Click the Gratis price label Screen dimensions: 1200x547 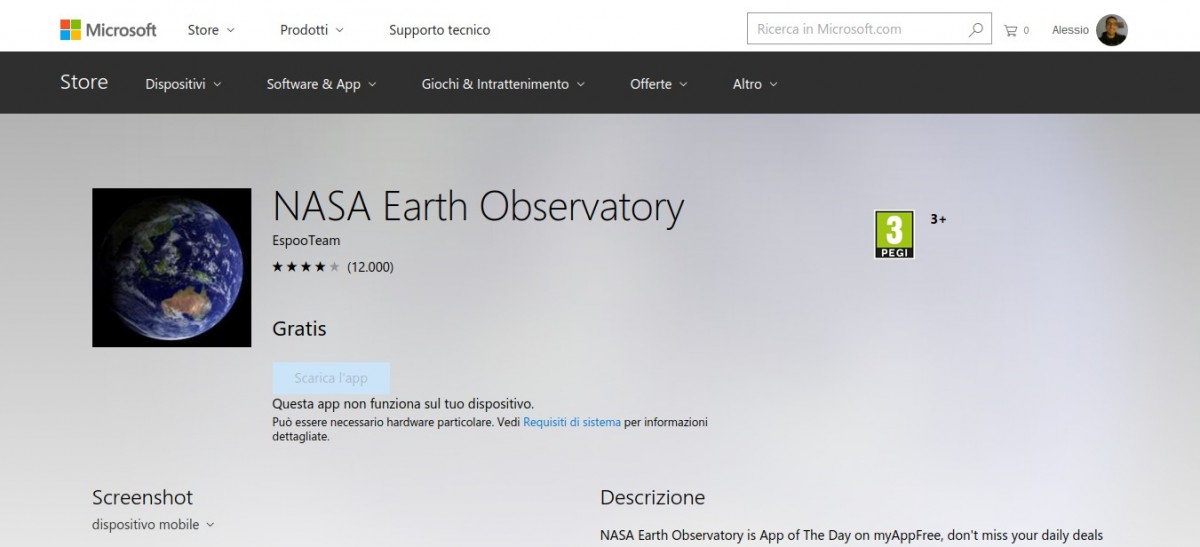point(299,328)
